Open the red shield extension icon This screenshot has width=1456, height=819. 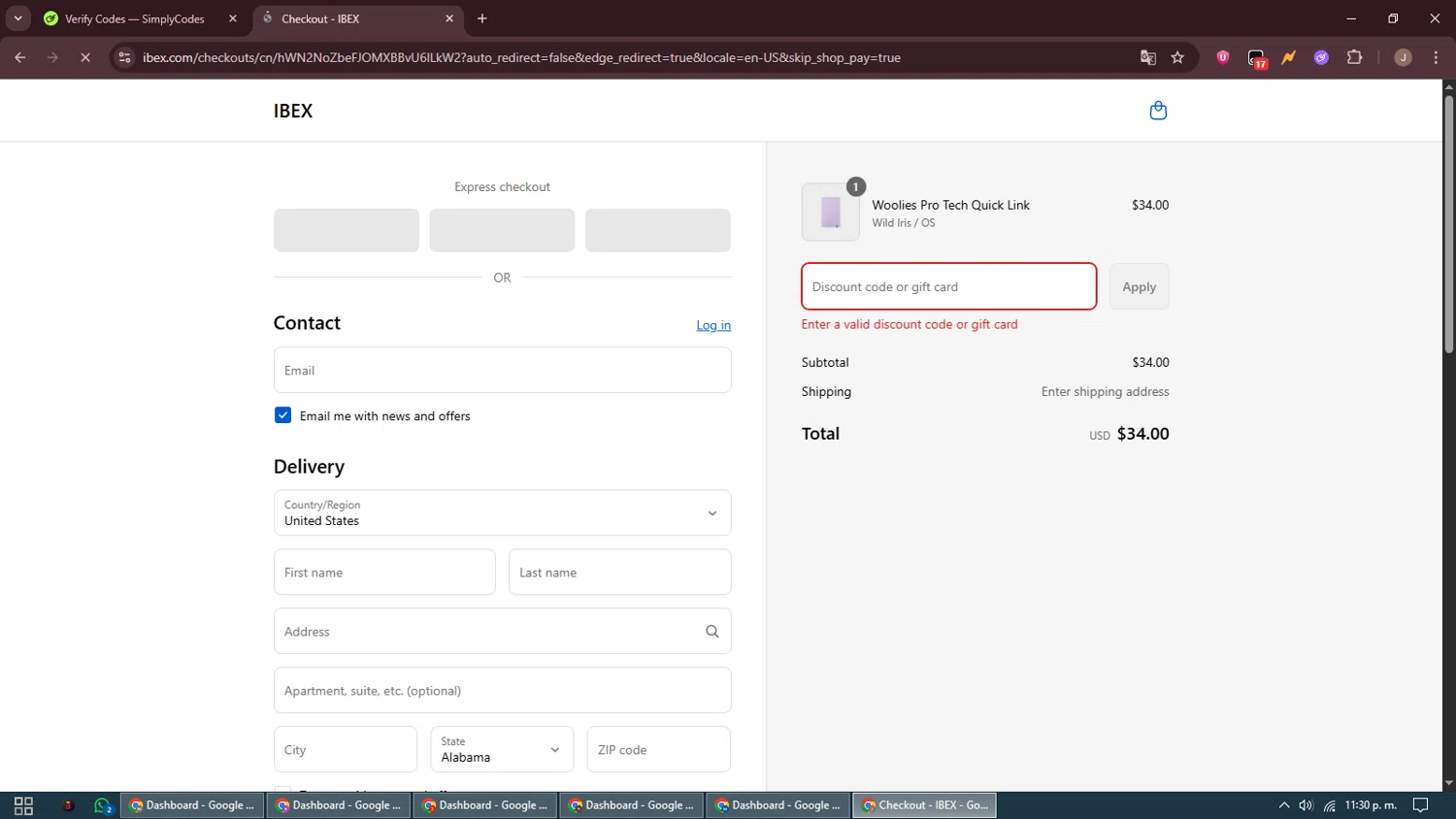coord(1223,57)
